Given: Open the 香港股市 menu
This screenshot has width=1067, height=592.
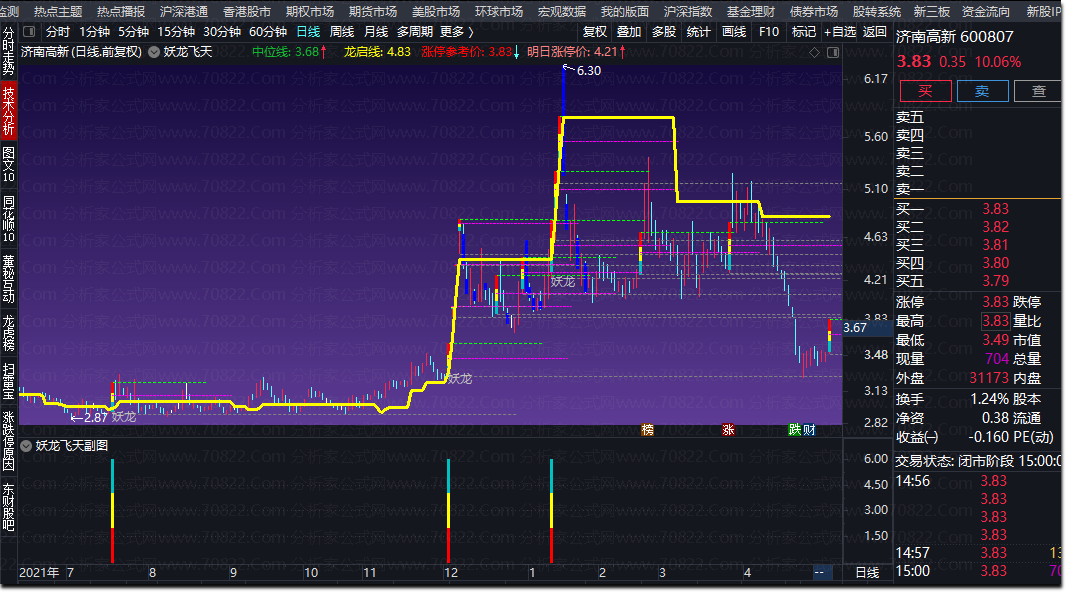Looking at the screenshot, I should 246,12.
